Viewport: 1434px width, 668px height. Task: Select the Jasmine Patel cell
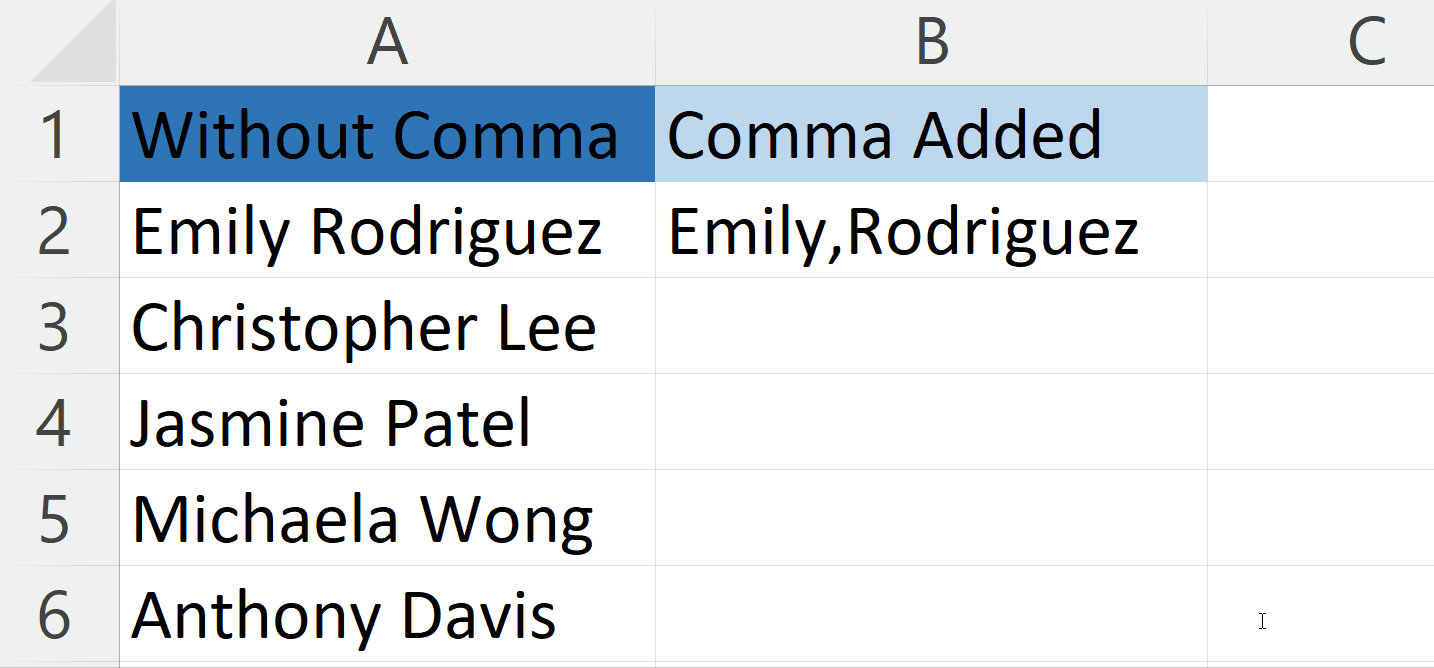tap(387, 422)
